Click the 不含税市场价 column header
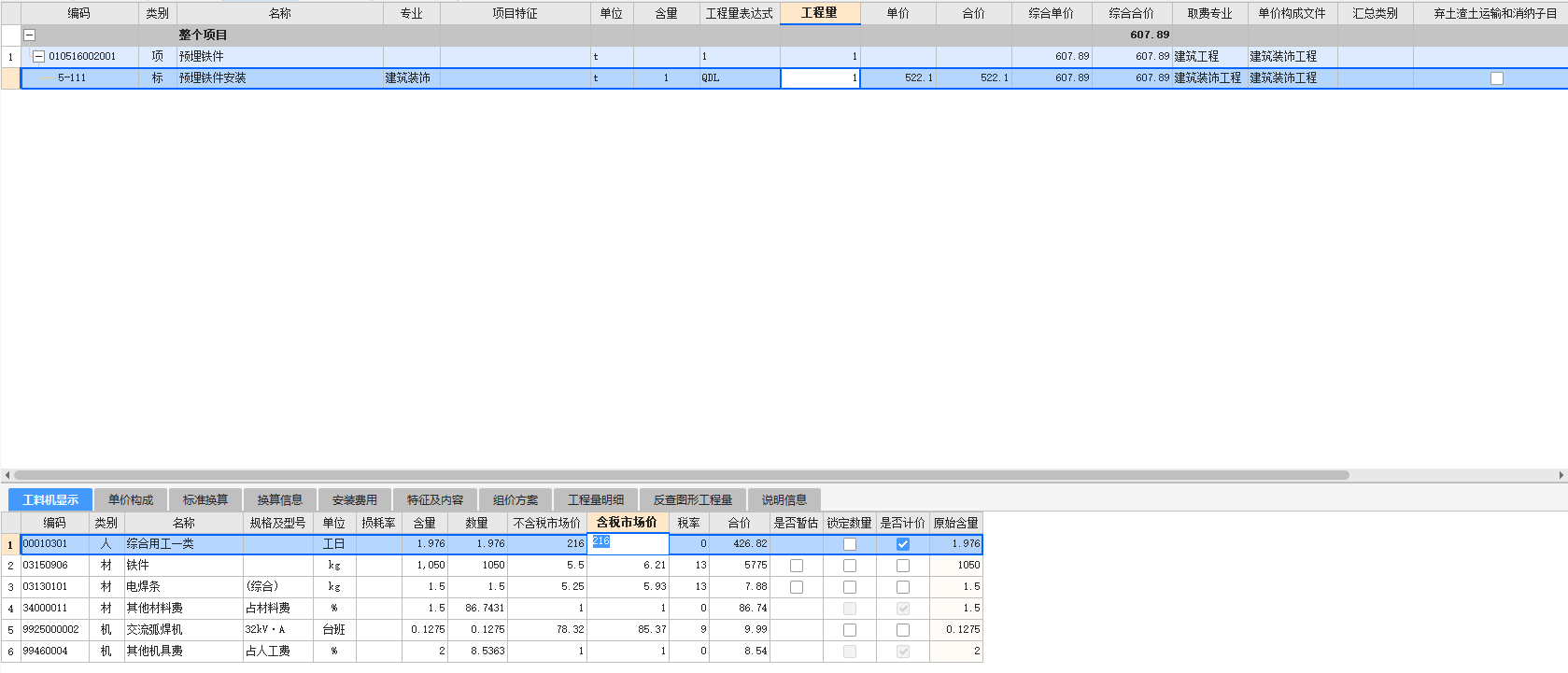 pyautogui.click(x=546, y=523)
